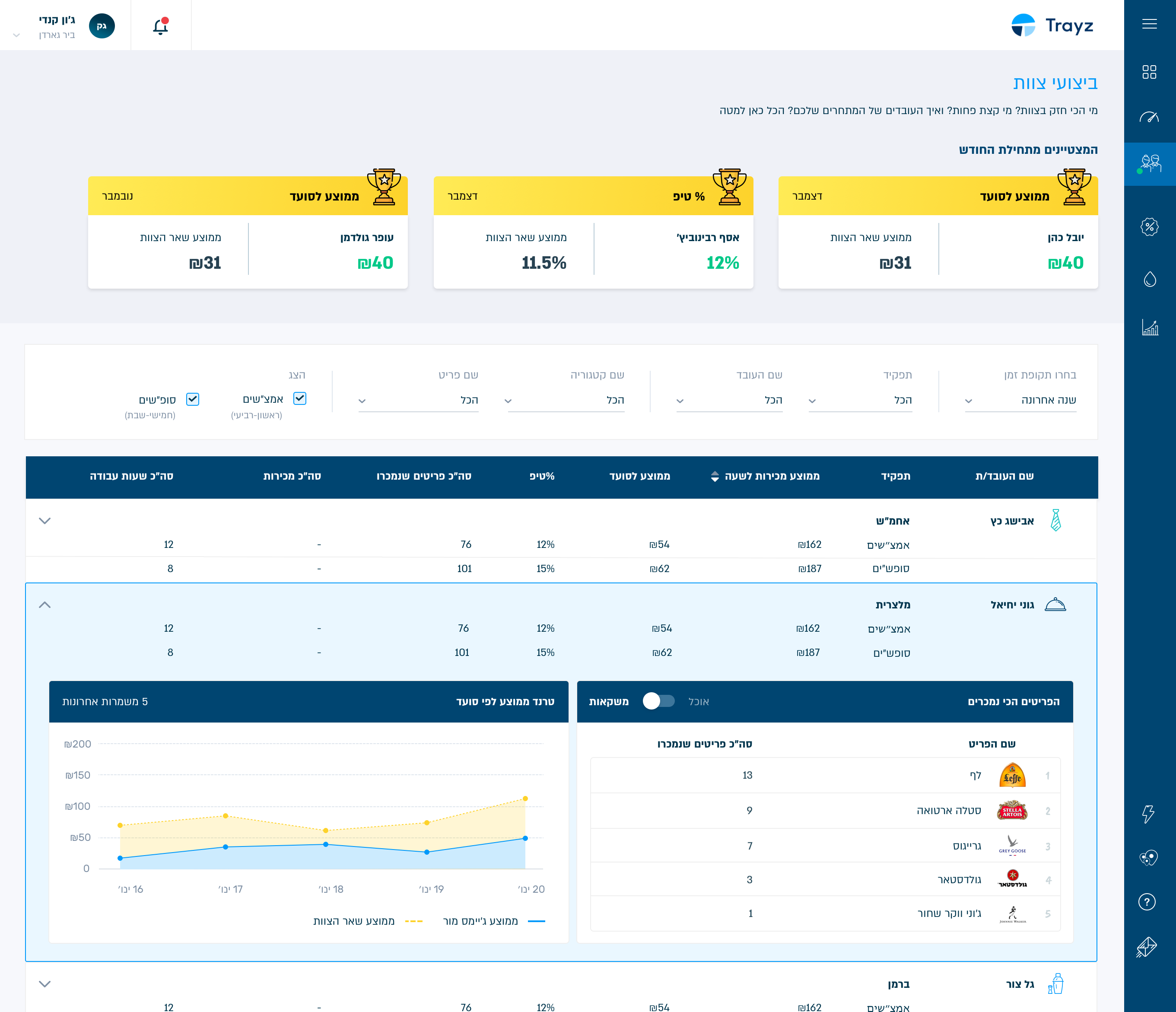Collapse the גוני יחיאל employee row
Screen dimensions: 1176x1012
click(x=45, y=605)
